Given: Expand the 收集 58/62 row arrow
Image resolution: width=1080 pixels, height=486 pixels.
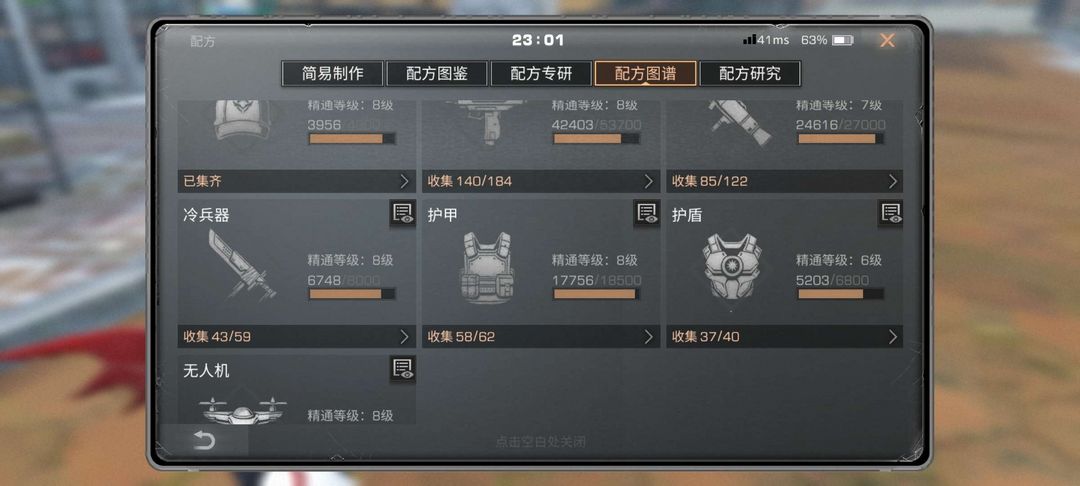Looking at the screenshot, I should click(649, 337).
